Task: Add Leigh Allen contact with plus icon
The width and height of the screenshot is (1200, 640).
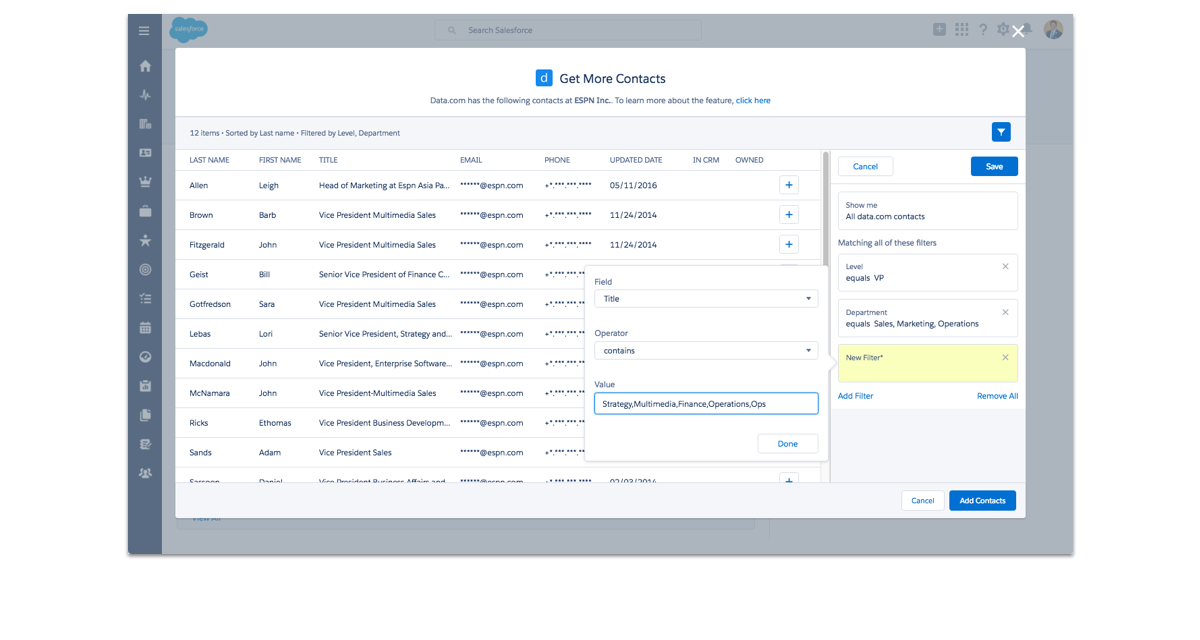Action: coord(788,185)
